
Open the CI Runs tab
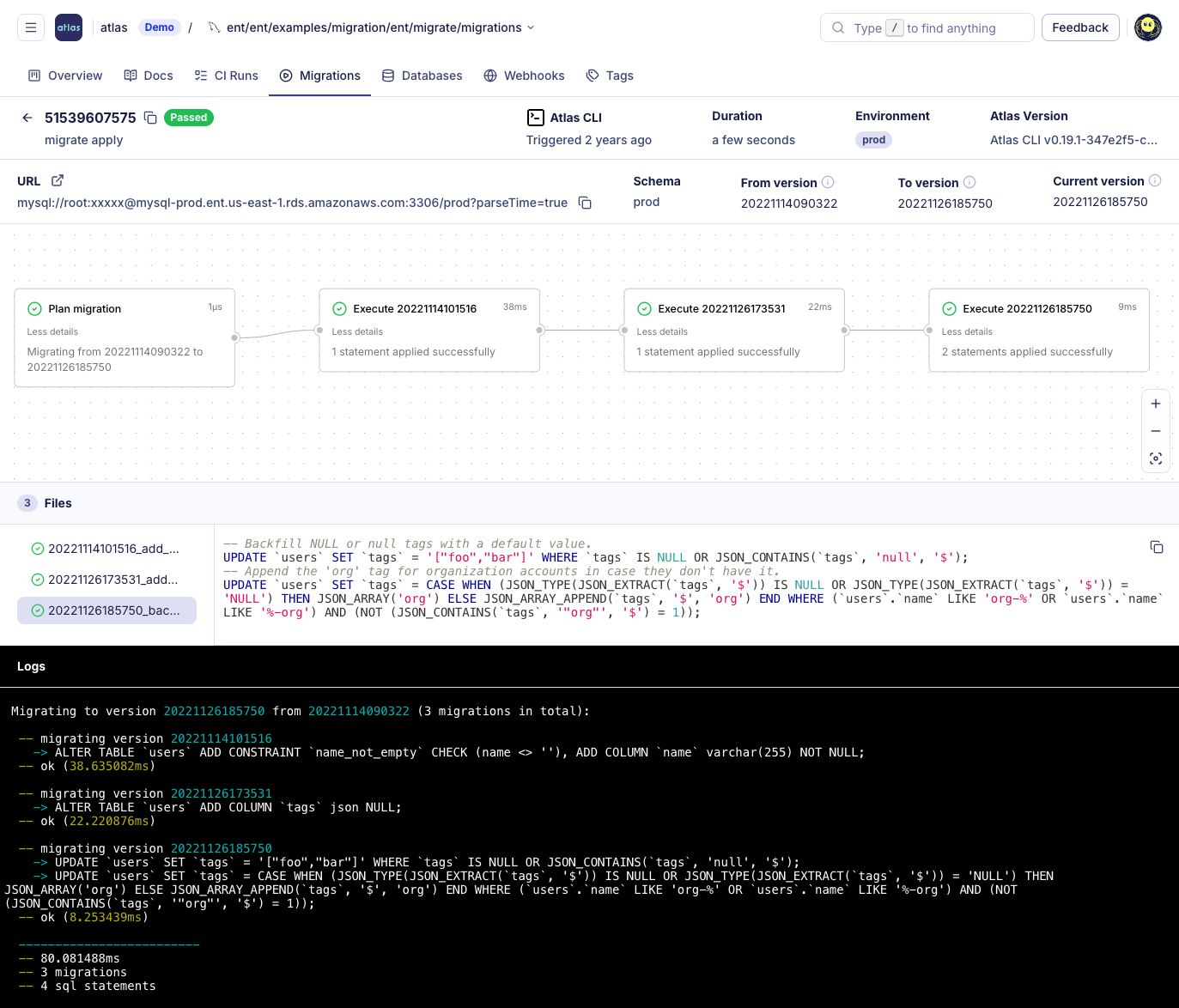[226, 76]
